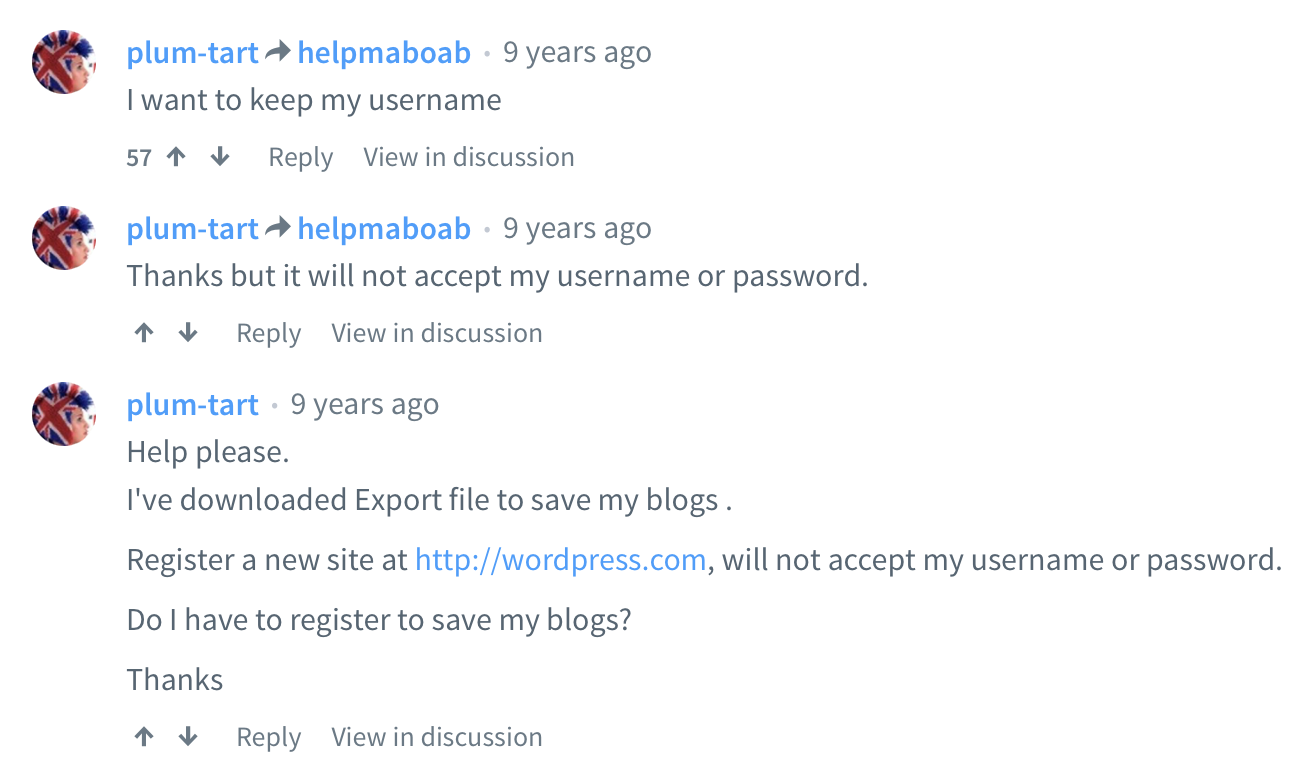Open helpmaboab profile from second comment
The image size is (1294, 772).
click(384, 228)
